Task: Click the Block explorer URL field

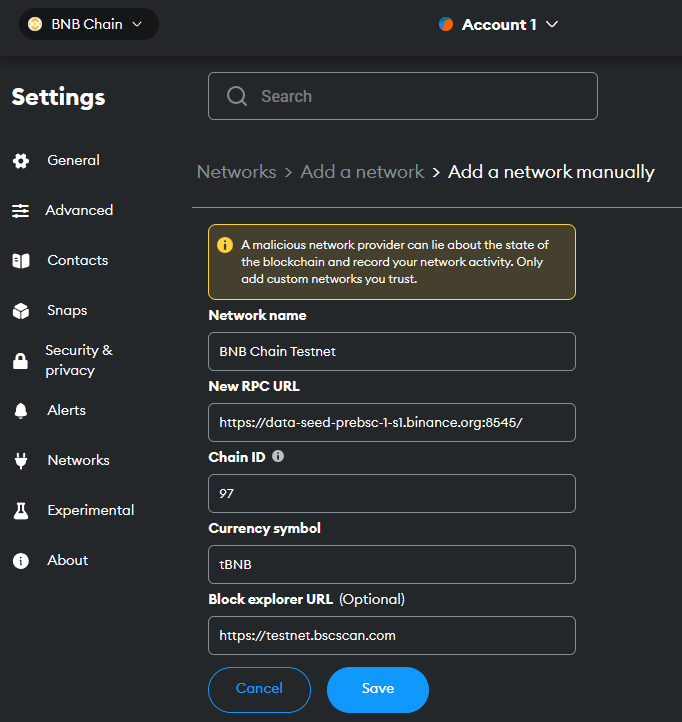Action: tap(392, 635)
